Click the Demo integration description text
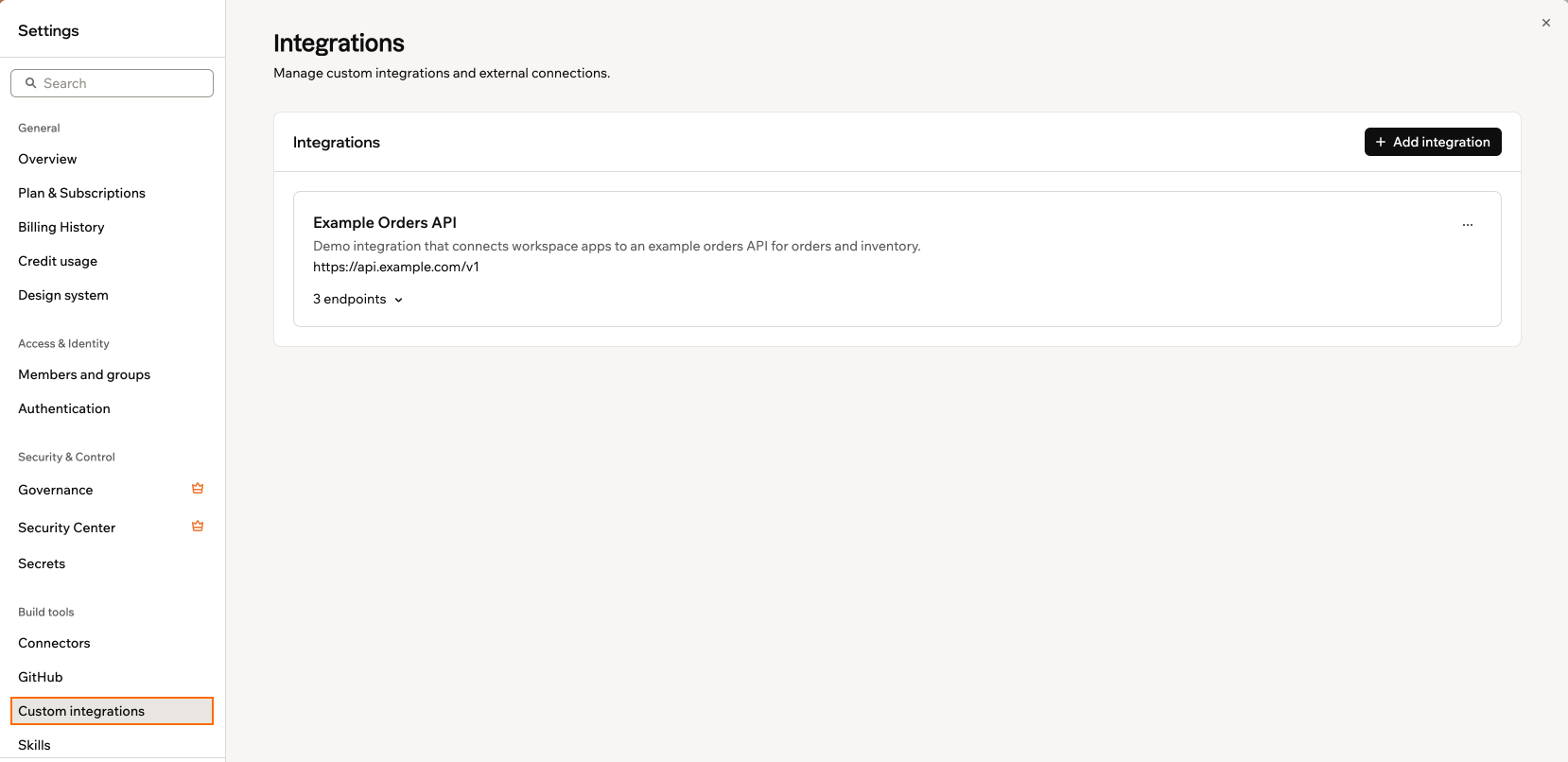 tap(617, 246)
